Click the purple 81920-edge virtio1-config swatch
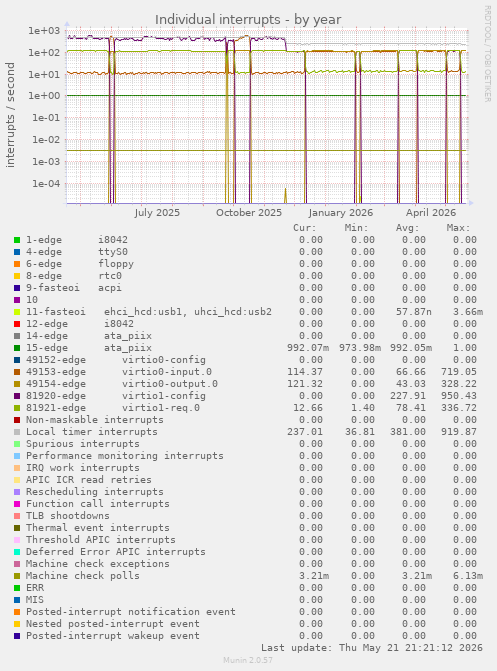 coord(17,396)
